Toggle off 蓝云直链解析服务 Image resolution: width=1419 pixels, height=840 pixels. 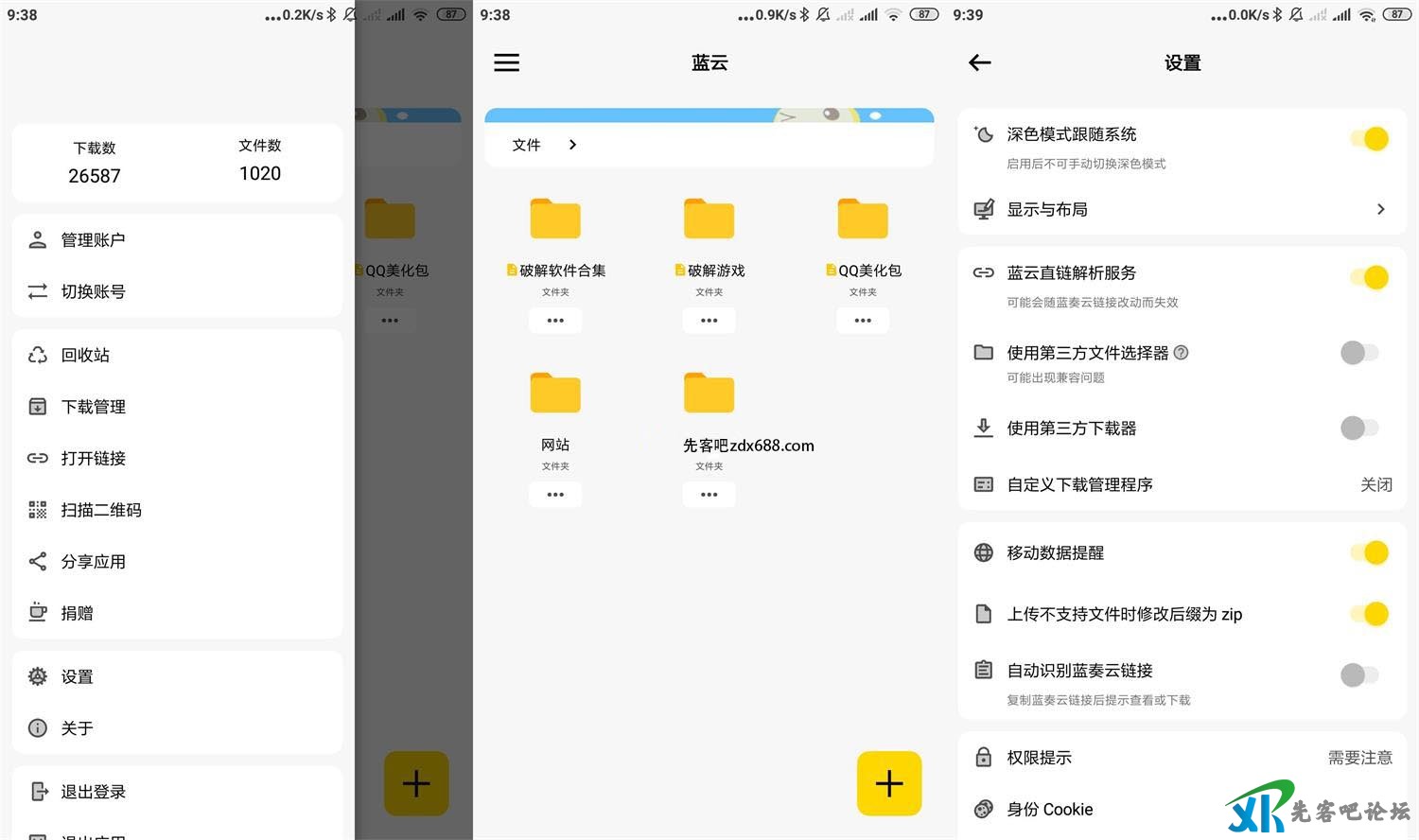tap(1369, 278)
